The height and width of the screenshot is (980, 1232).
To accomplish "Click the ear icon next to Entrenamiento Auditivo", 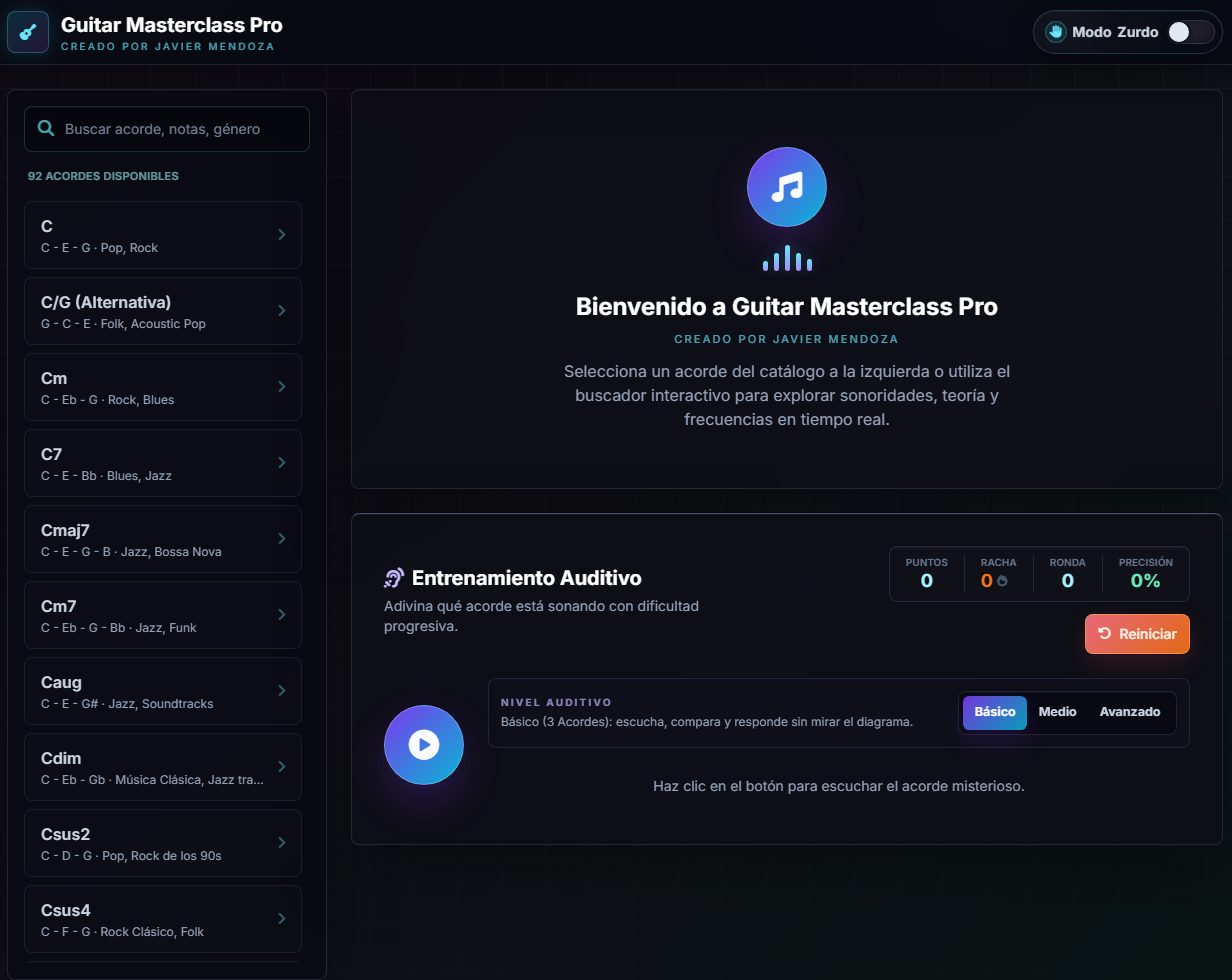I will click(x=394, y=578).
